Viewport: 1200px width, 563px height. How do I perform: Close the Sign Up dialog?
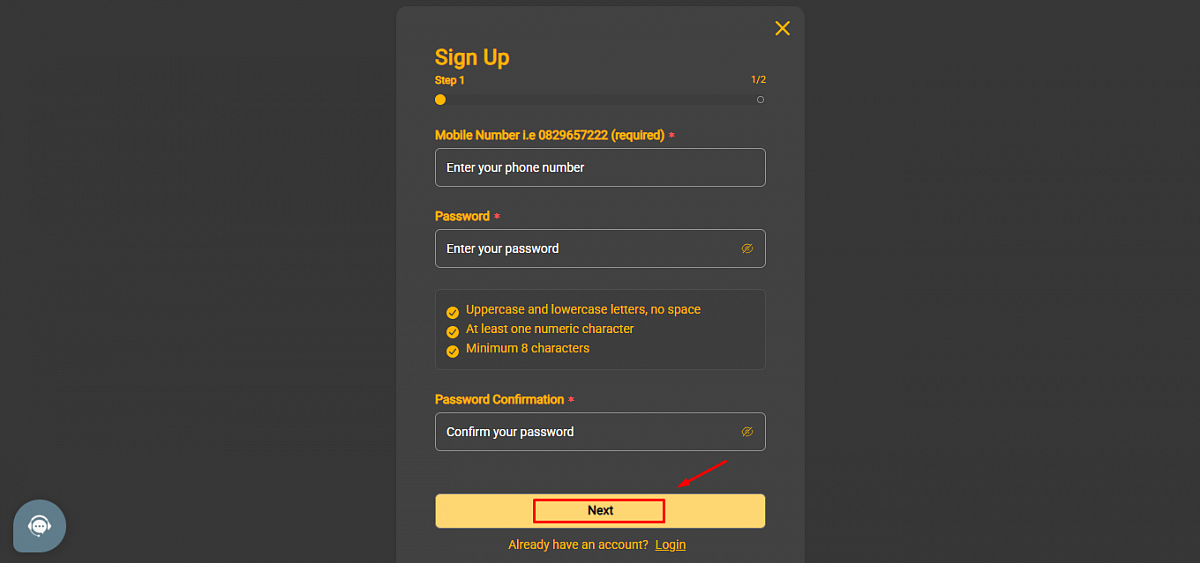click(782, 28)
